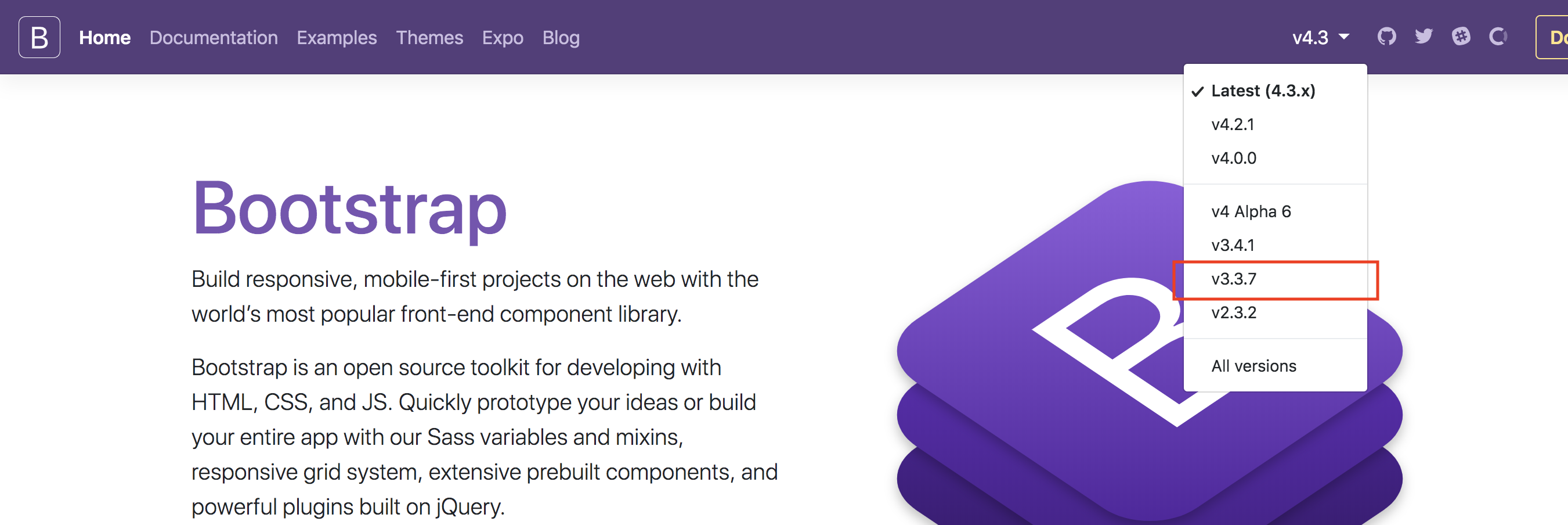Open the All versions menu entry
The image size is (1568, 525).
coord(1253,366)
